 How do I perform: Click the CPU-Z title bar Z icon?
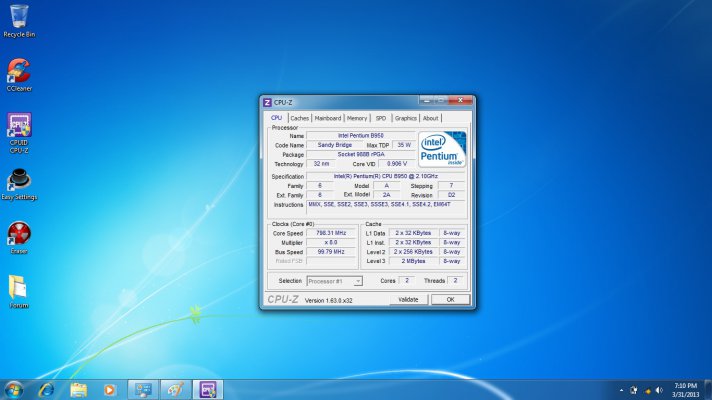tap(267, 103)
